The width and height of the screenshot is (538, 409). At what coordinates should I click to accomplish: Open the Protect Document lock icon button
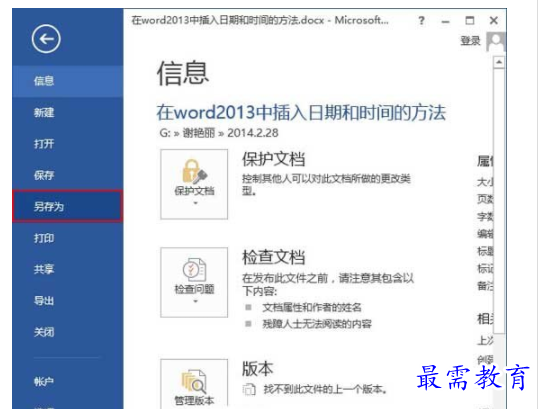click(194, 184)
